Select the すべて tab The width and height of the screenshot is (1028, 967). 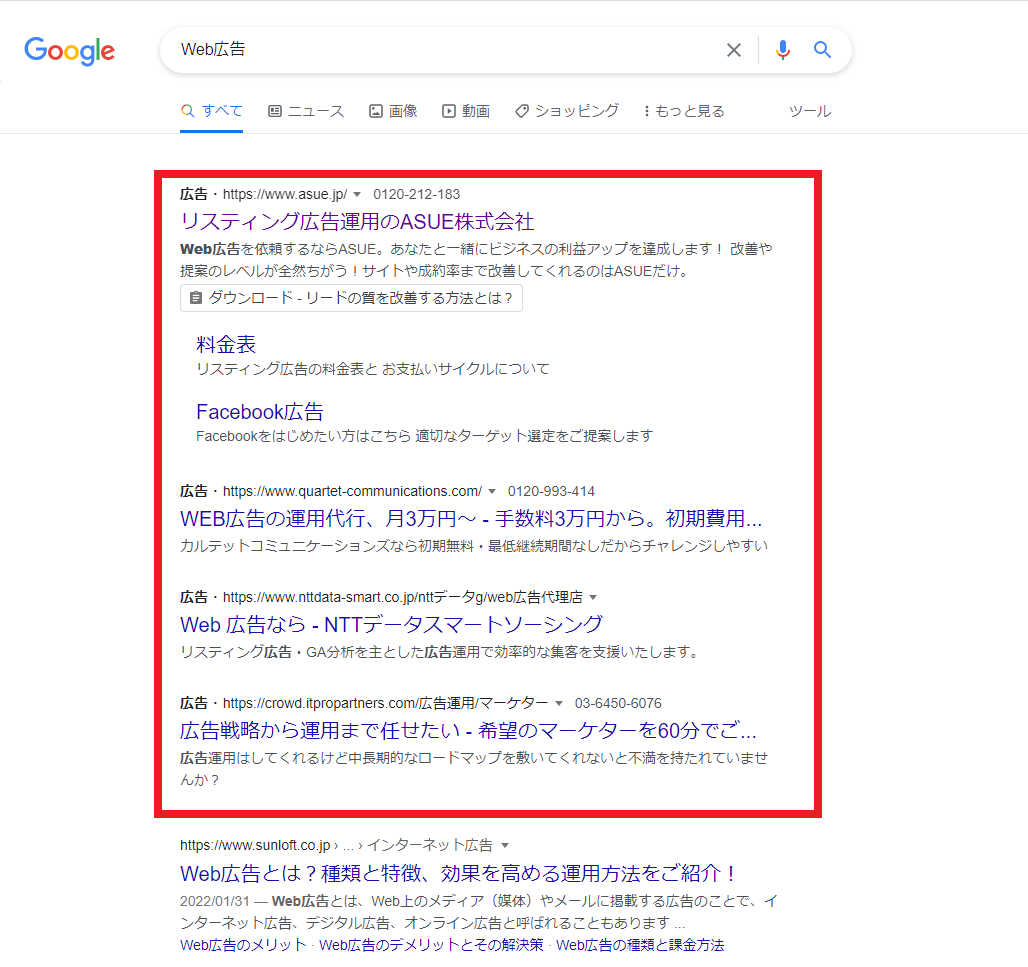tap(212, 111)
